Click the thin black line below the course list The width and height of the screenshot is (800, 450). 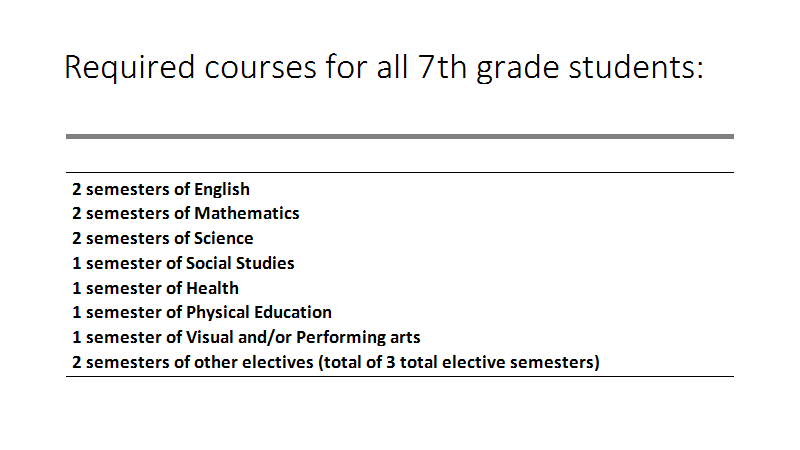pyautogui.click(x=400, y=377)
